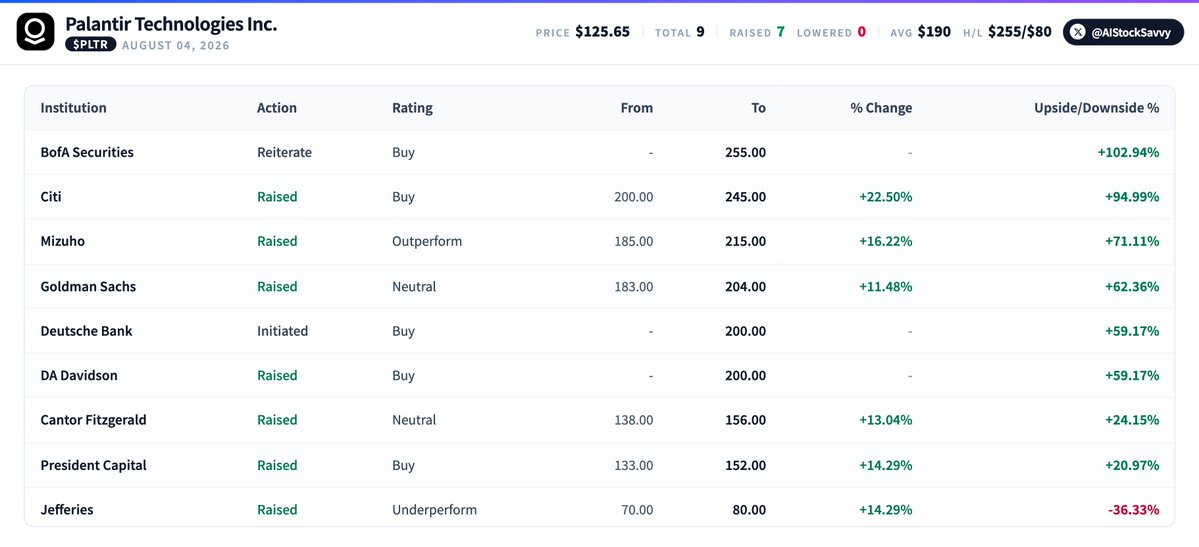Image resolution: width=1199 pixels, height=547 pixels.
Task: Click the Initiated action for Deutsche Bank
Action: click(x=283, y=330)
